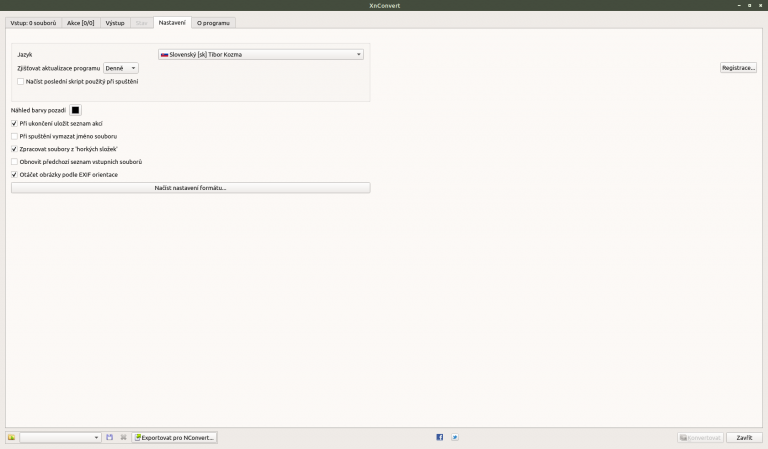The width and height of the screenshot is (768, 449).
Task: Click 'Exportovat pro NConvert...' button
Action: (174, 437)
